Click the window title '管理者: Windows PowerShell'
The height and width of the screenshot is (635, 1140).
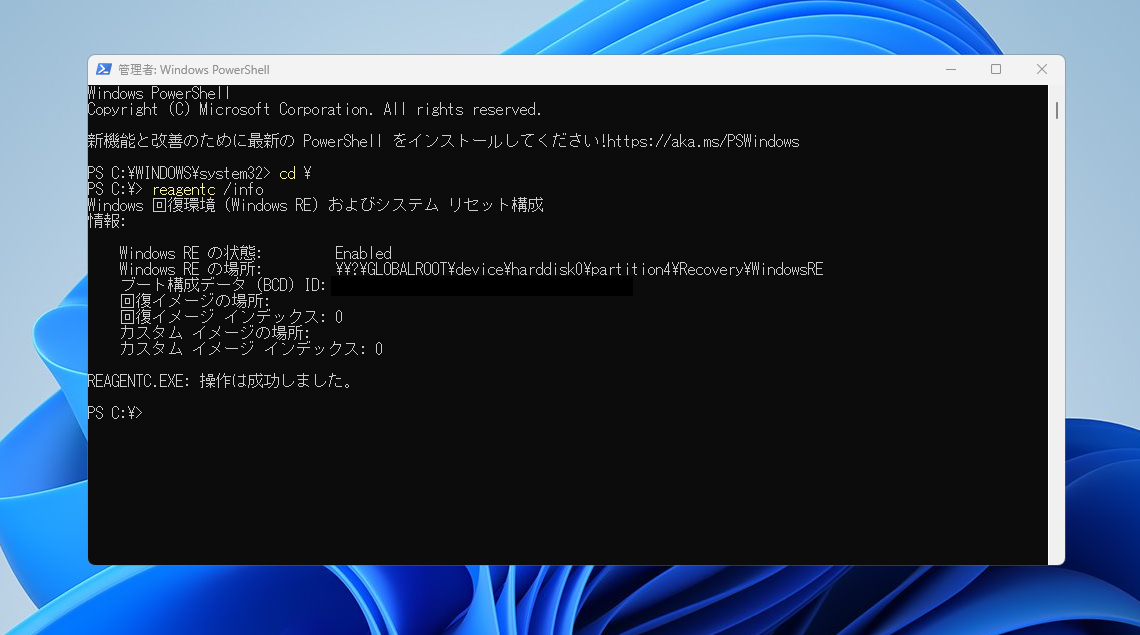pos(193,70)
